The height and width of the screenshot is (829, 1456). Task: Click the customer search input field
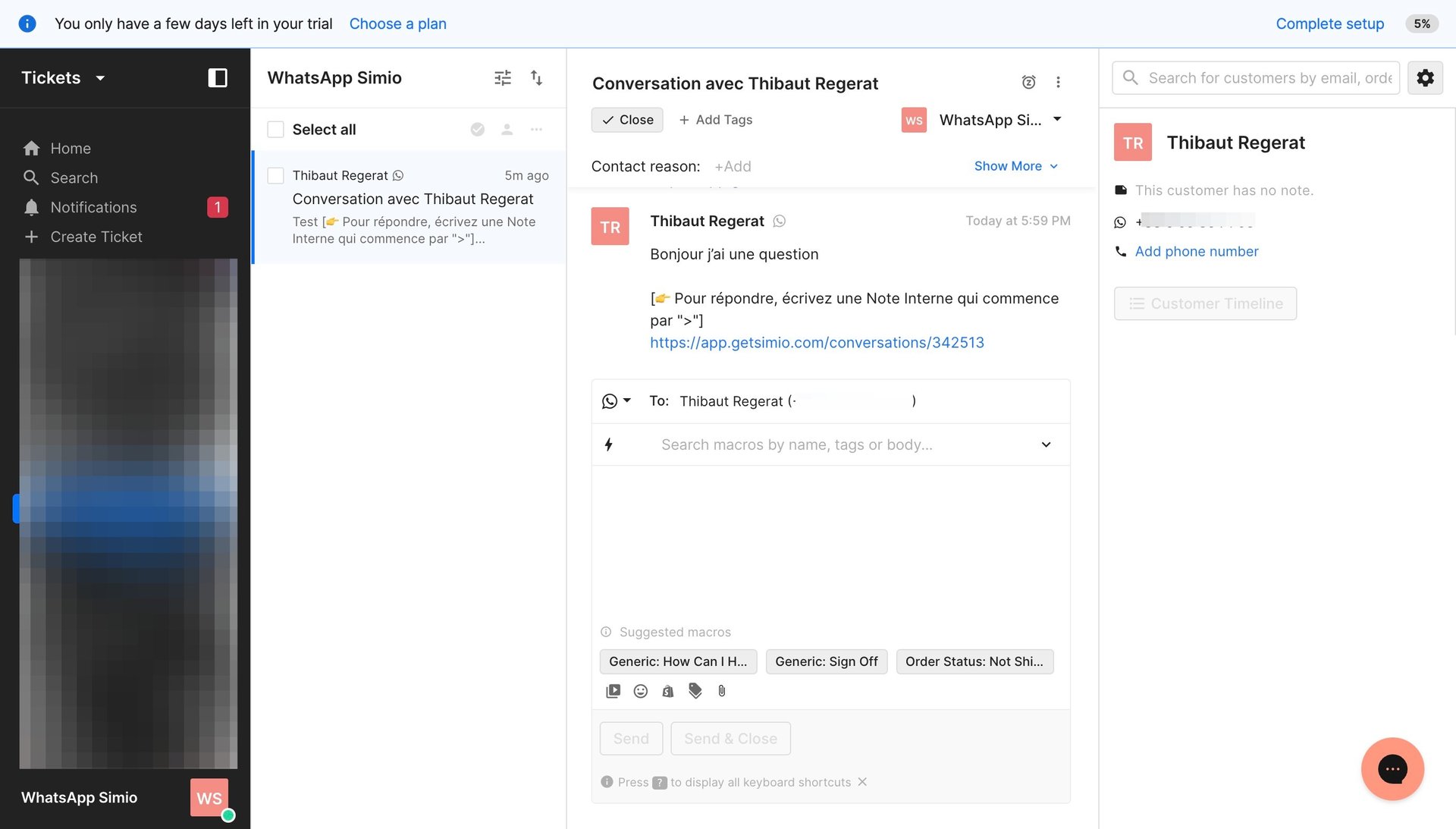pos(1266,77)
